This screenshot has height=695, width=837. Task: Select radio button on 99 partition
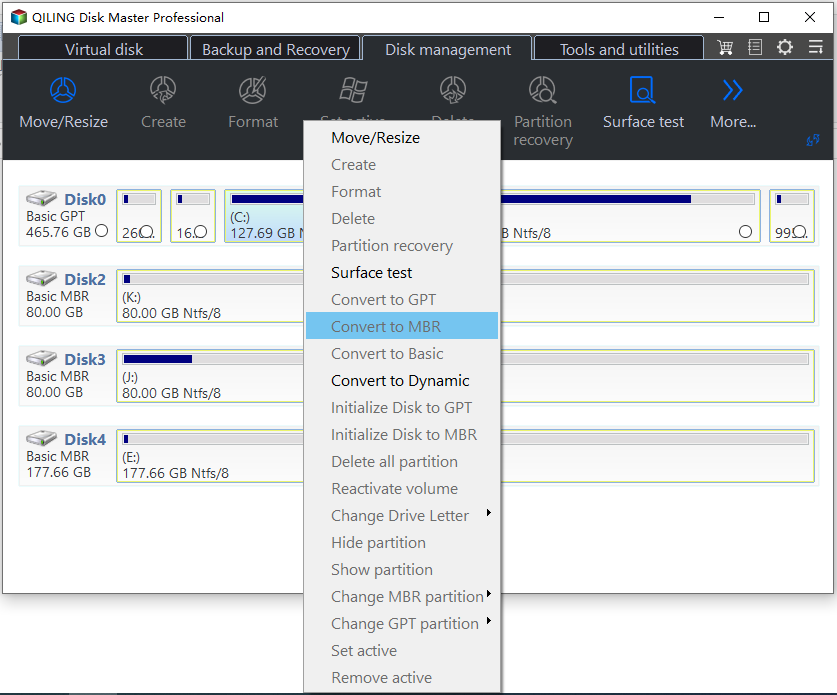800,232
